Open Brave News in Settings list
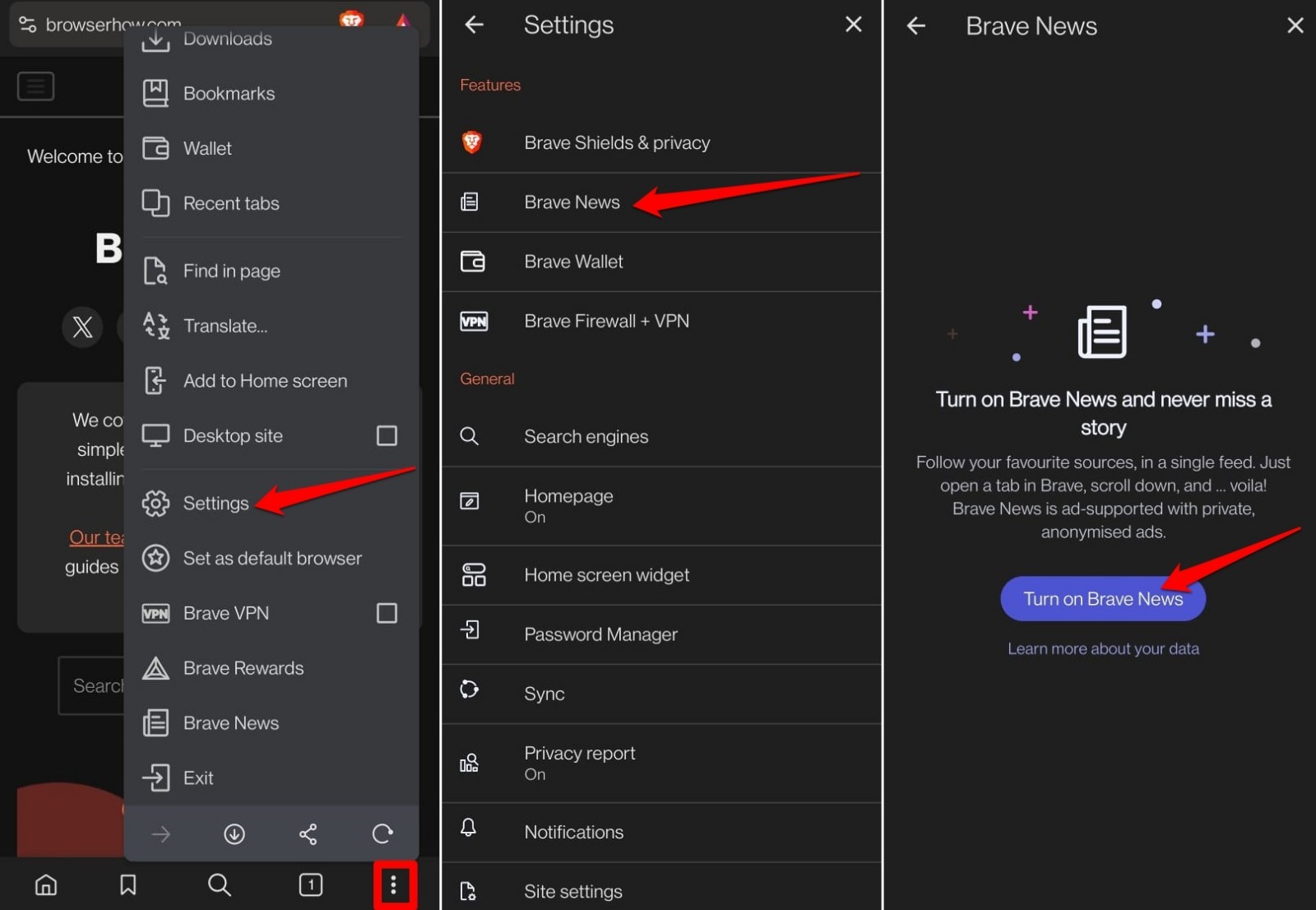 tap(661, 202)
